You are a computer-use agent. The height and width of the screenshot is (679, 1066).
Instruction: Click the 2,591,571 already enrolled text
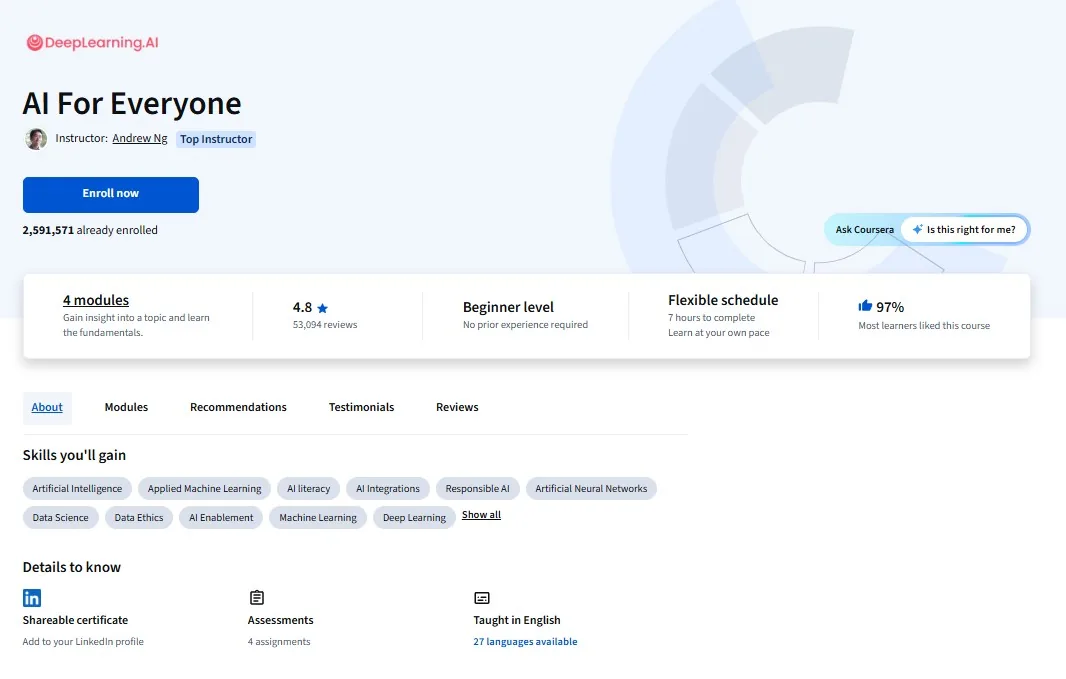click(90, 230)
